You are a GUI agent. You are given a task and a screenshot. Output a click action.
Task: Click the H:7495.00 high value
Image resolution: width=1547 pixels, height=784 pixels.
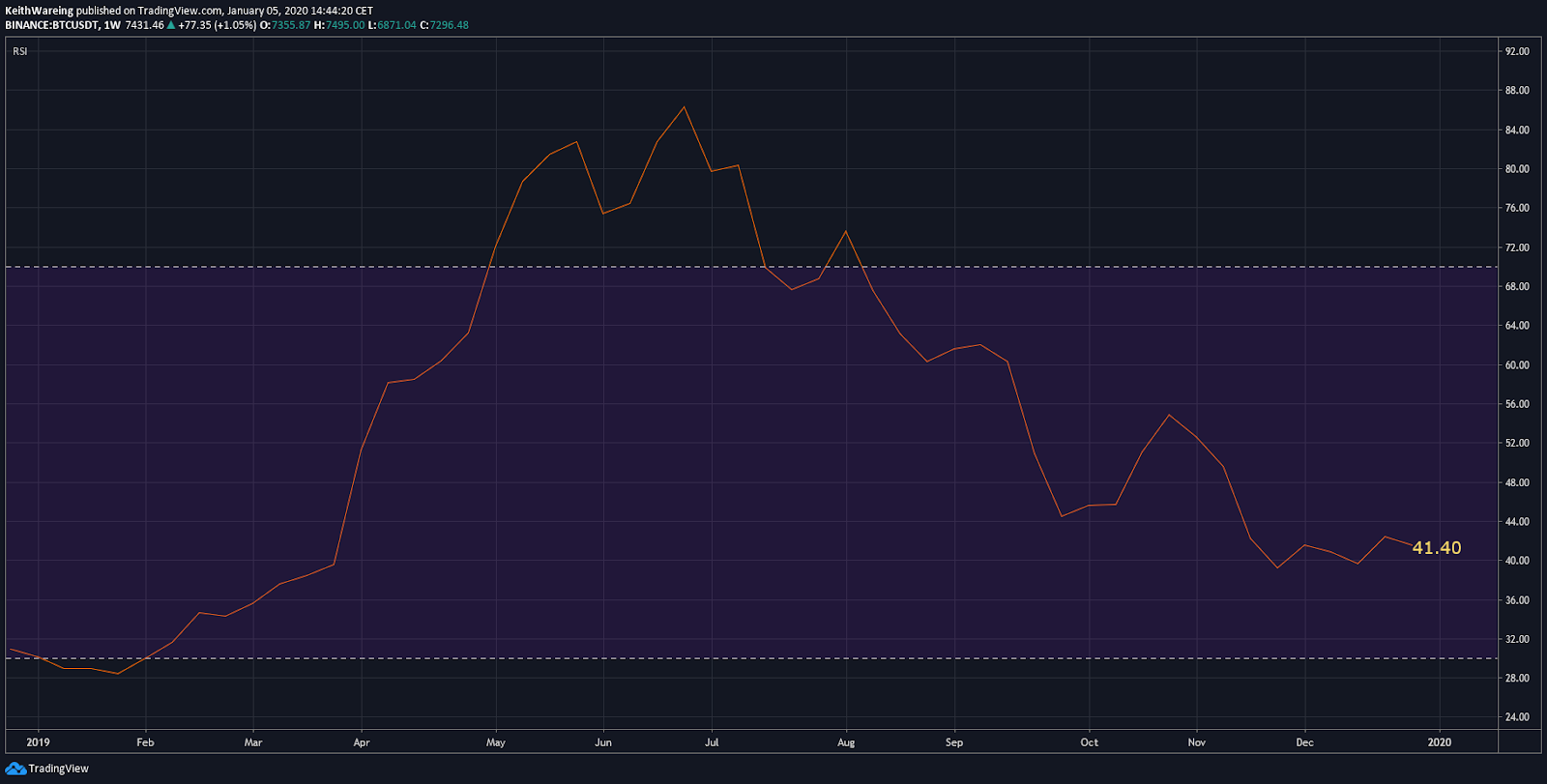pos(339,25)
